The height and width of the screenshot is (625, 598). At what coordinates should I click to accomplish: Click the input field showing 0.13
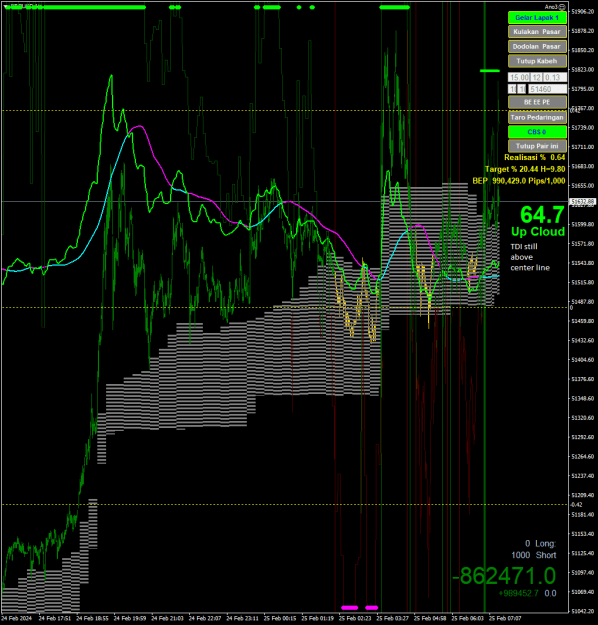[x=555, y=77]
